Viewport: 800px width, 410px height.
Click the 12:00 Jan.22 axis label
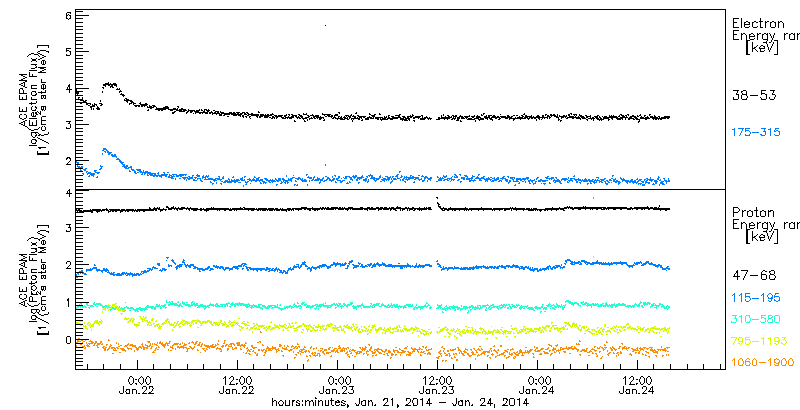tap(237, 386)
